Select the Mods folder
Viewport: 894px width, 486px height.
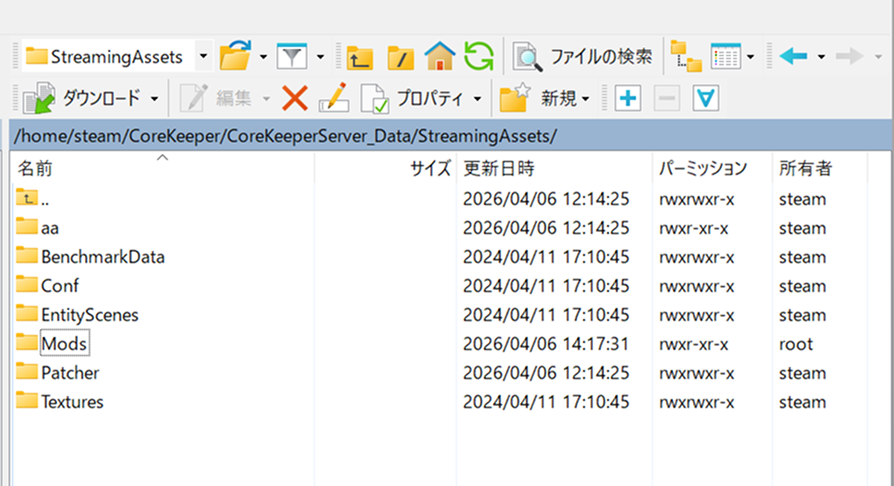(64, 344)
